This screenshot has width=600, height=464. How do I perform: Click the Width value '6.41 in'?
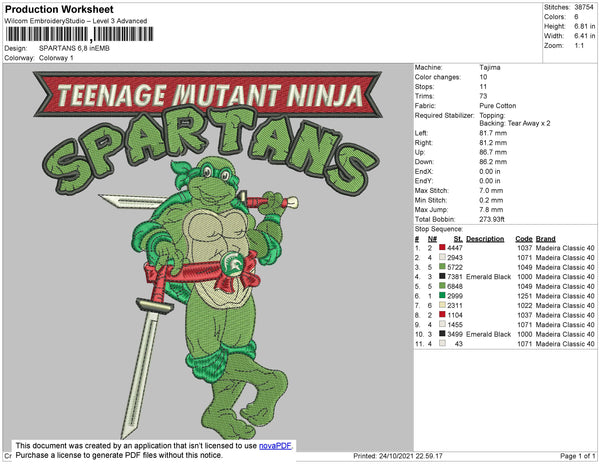pyautogui.click(x=585, y=36)
